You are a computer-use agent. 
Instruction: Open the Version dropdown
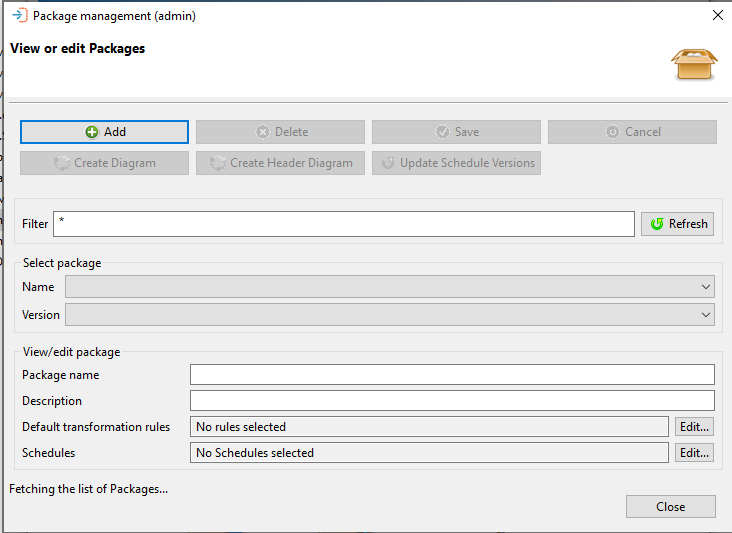390,315
